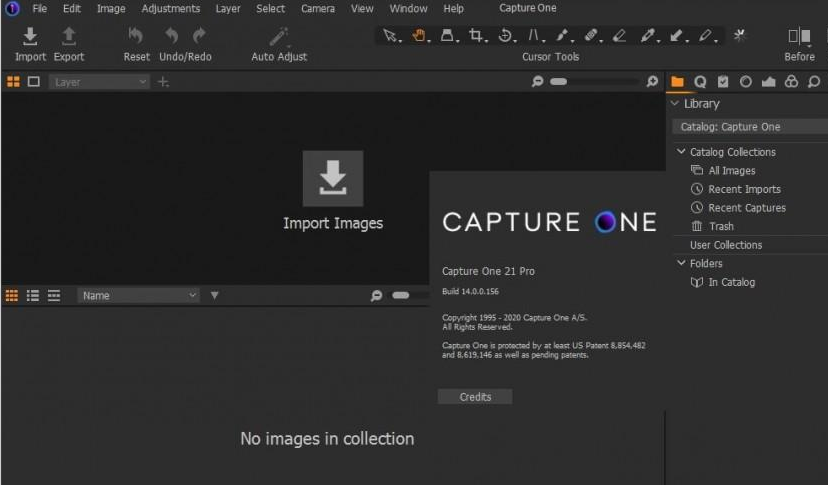Click the Undo arrow icon

(172, 35)
